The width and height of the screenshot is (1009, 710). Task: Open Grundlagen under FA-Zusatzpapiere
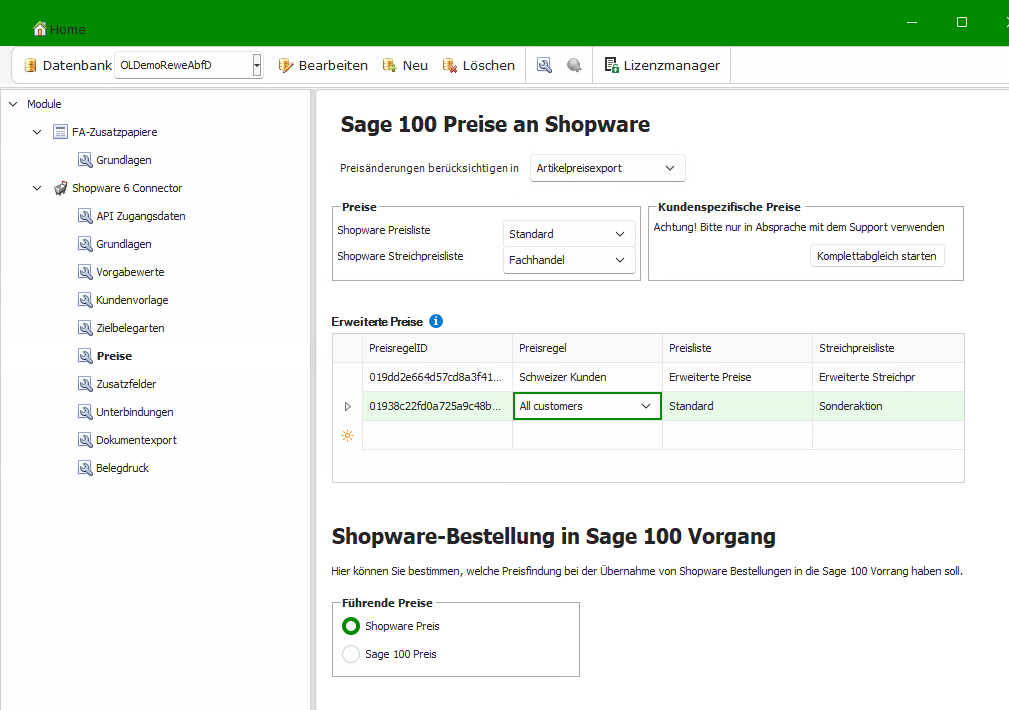124,160
